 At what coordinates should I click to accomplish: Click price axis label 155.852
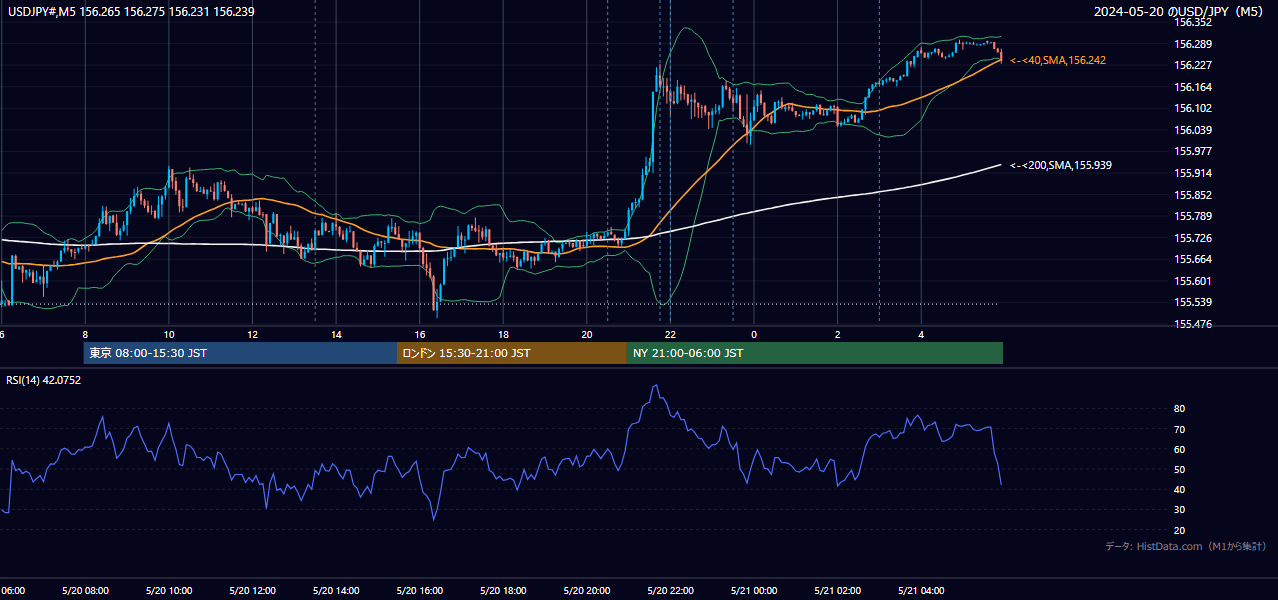click(1193, 195)
